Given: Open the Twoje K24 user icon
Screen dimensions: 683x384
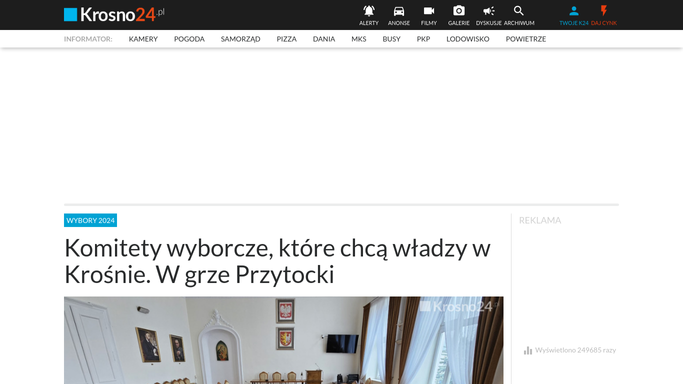Looking at the screenshot, I should [x=574, y=11].
